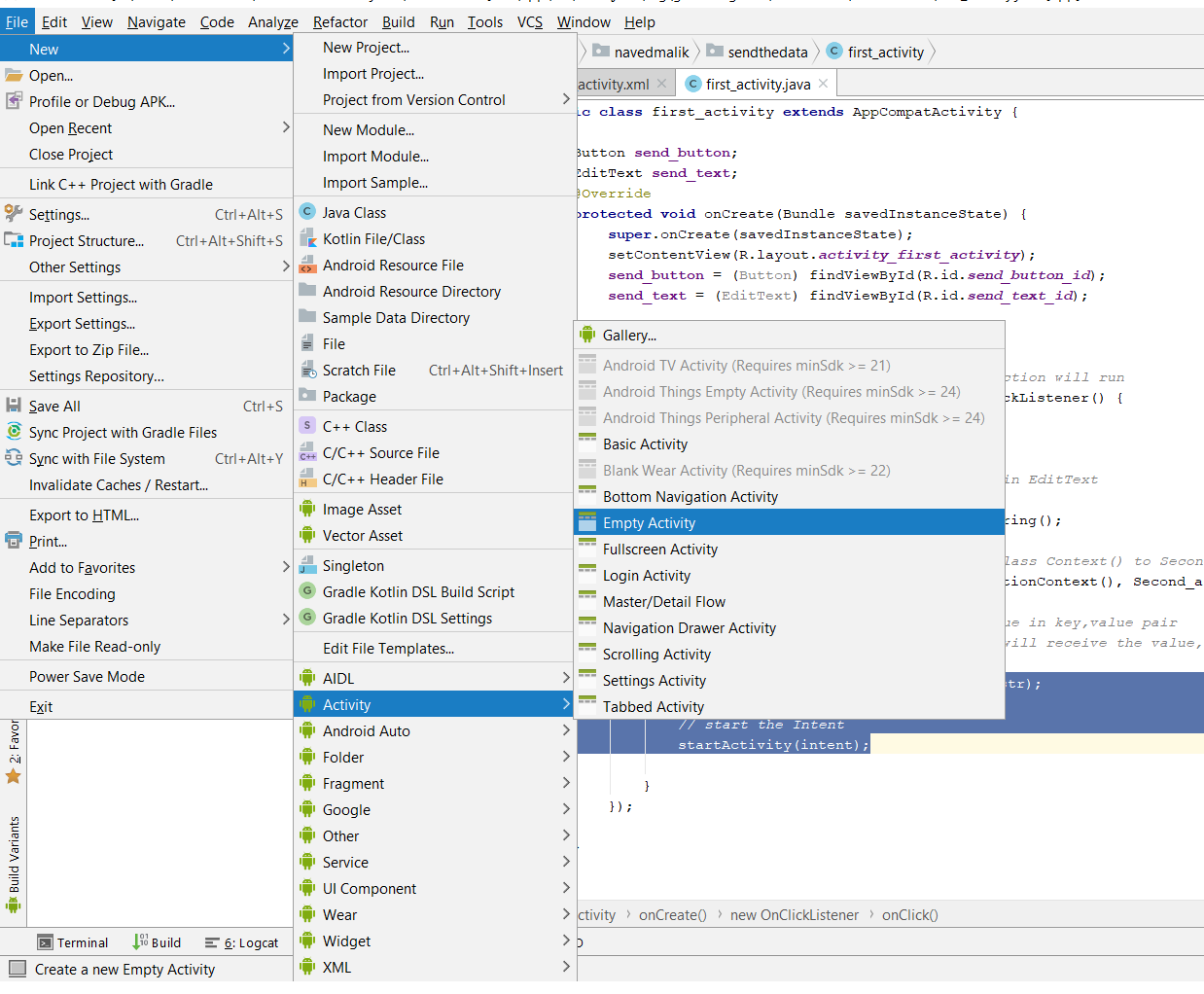This screenshot has width=1204, height=994.
Task: Select Close Project
Action: click(147, 154)
